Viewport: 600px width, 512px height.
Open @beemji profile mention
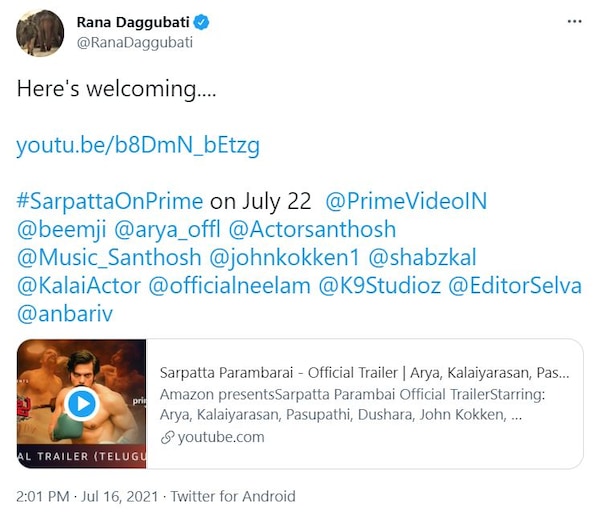click(62, 229)
